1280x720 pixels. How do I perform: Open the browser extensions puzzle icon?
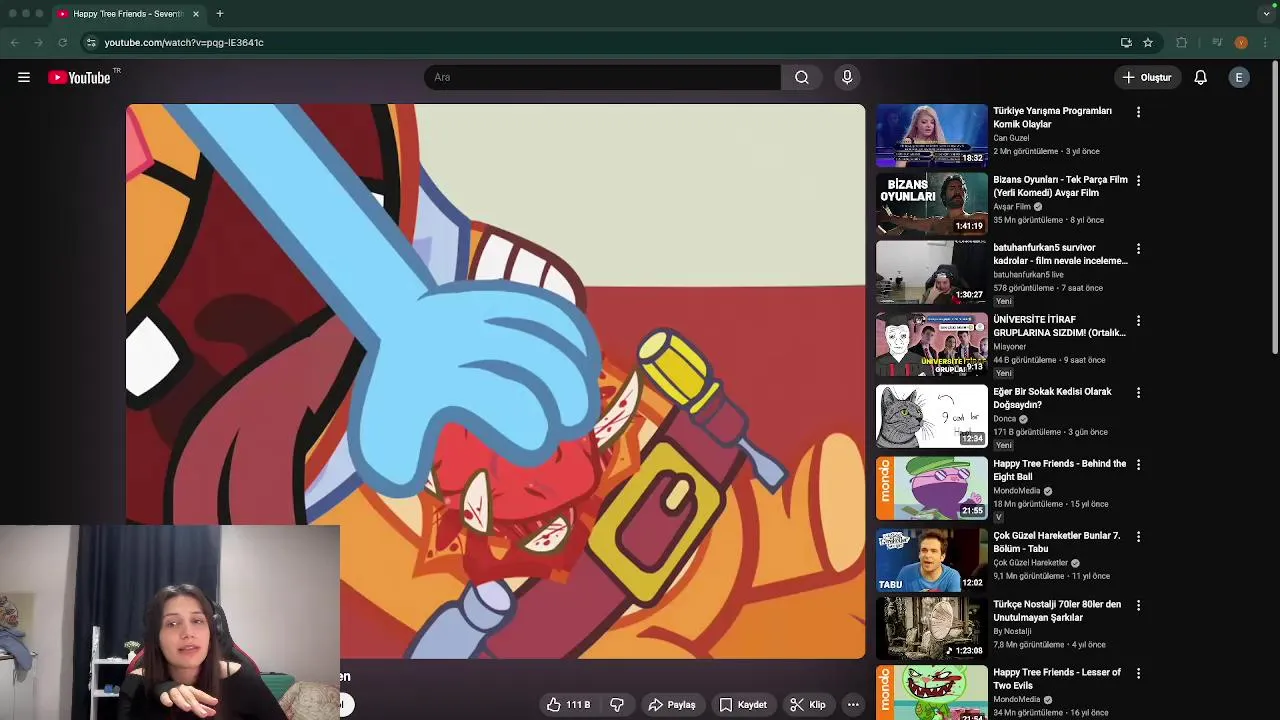click(x=1182, y=42)
